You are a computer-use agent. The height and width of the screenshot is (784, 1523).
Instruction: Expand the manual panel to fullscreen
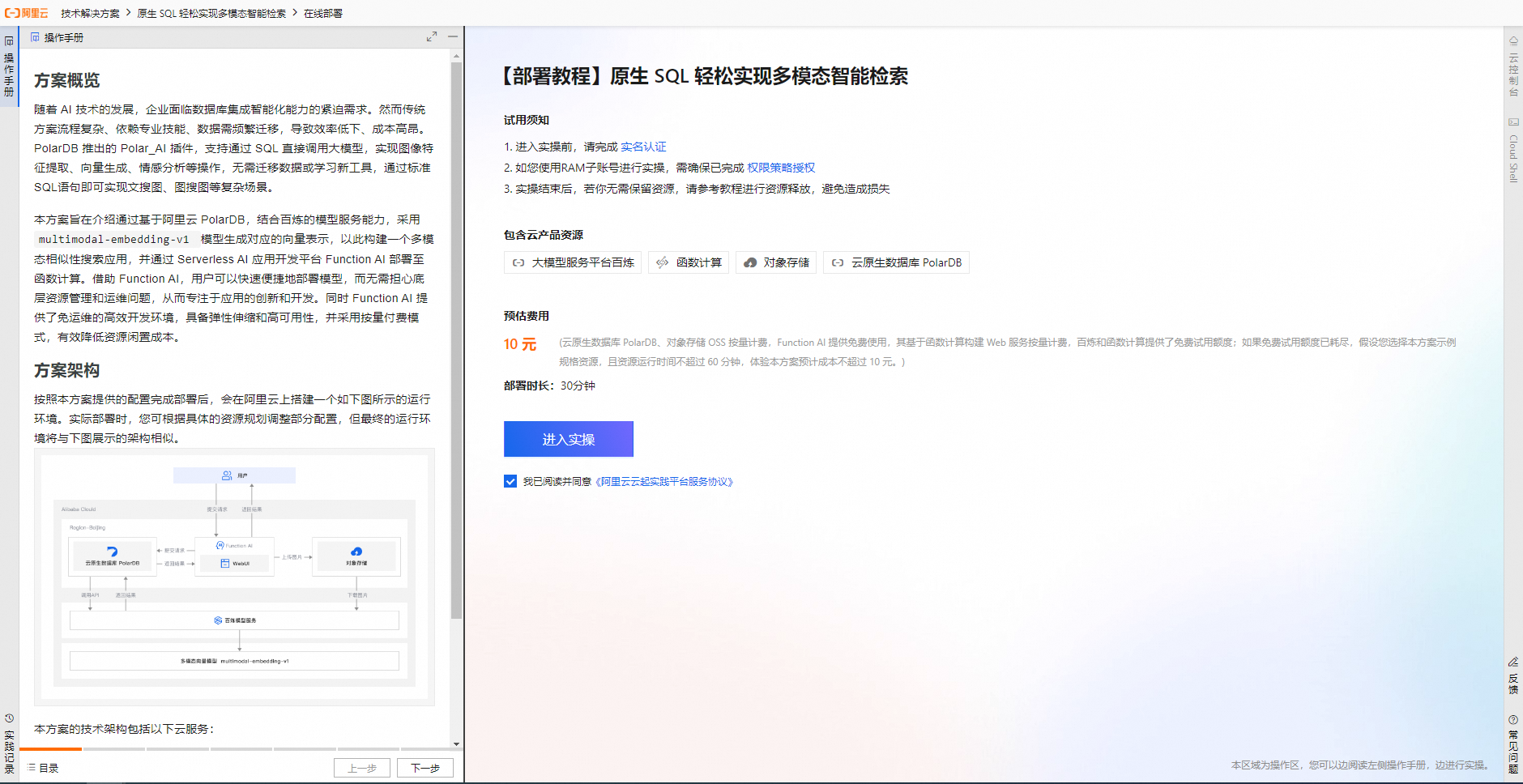[432, 37]
